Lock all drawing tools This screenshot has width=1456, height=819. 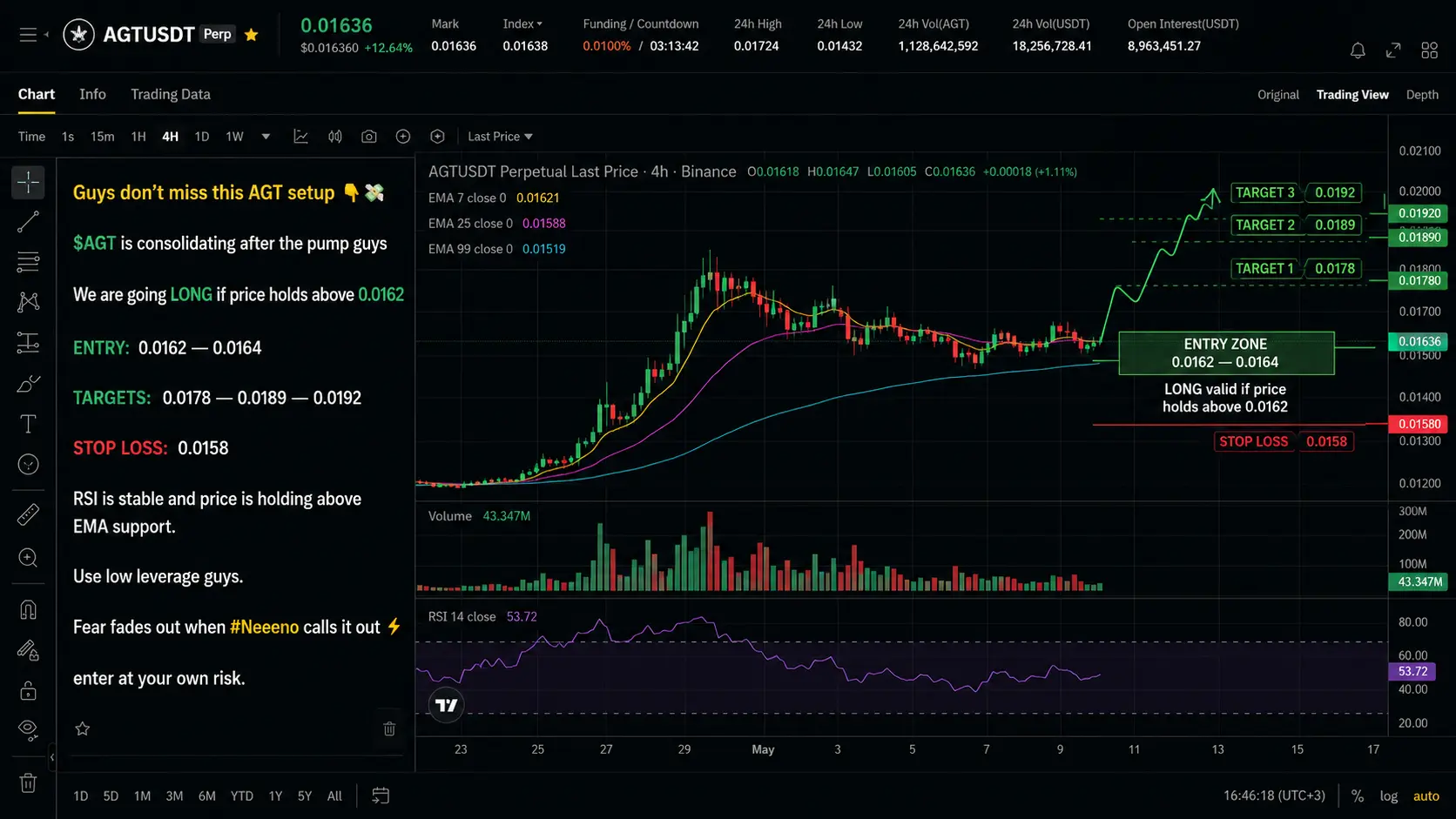point(28,691)
